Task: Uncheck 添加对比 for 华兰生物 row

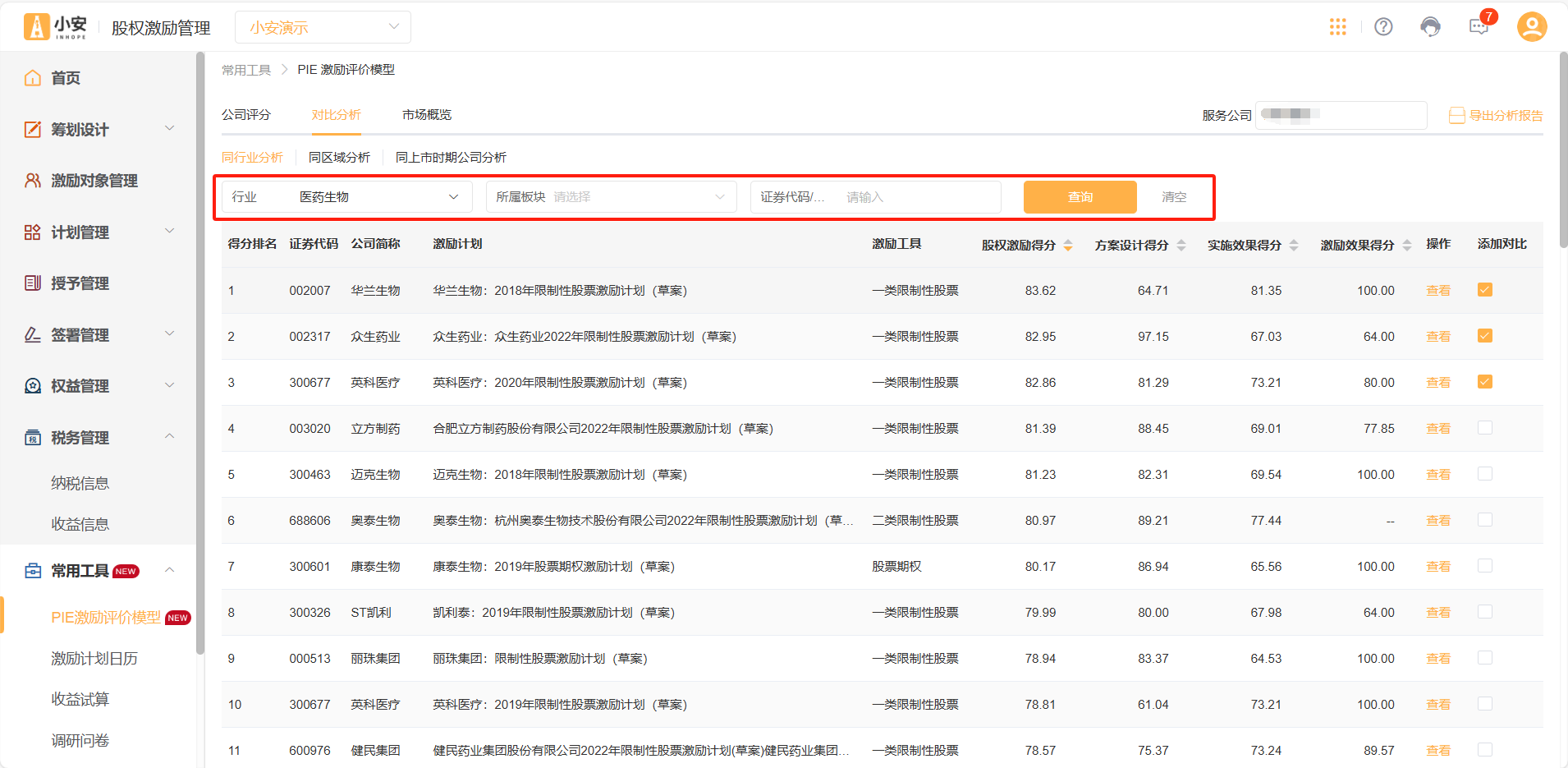Action: [1485, 290]
